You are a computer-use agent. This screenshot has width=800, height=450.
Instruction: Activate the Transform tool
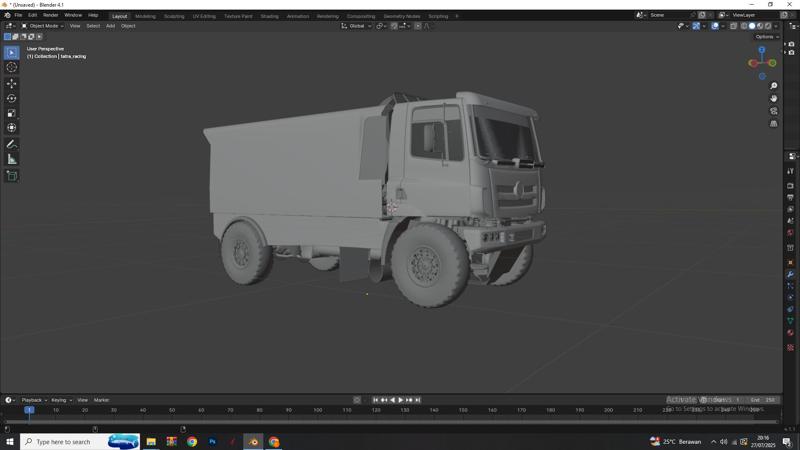click(x=12, y=128)
